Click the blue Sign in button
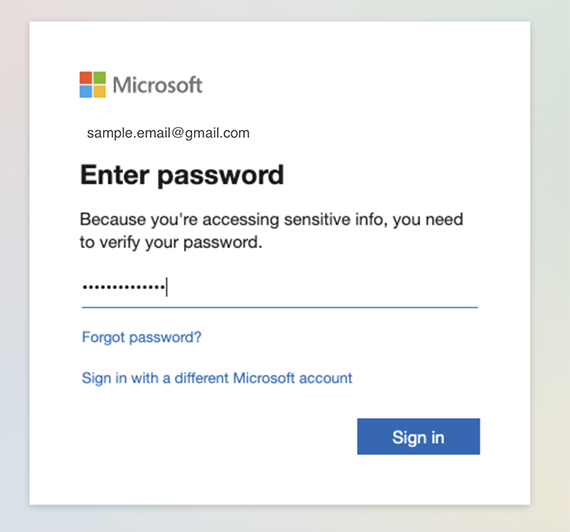570x532 pixels. pyautogui.click(x=418, y=436)
